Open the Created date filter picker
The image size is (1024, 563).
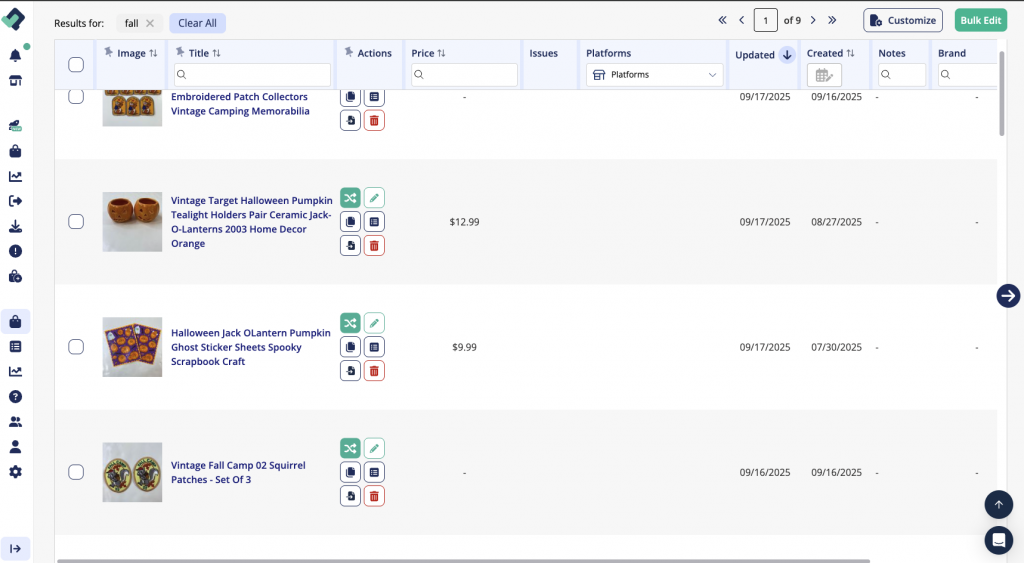(x=824, y=75)
